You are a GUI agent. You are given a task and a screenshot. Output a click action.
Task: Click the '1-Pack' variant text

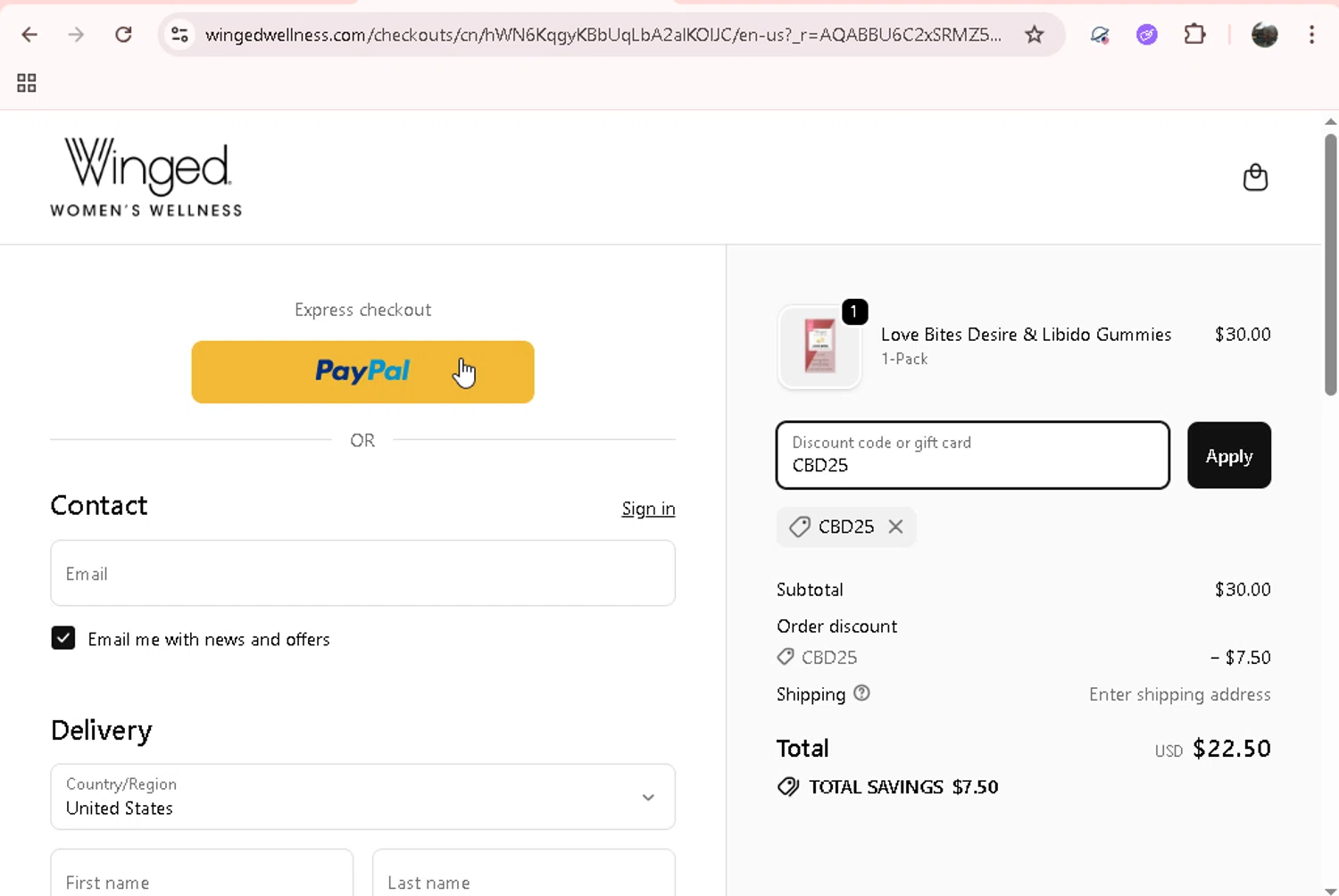tap(904, 359)
